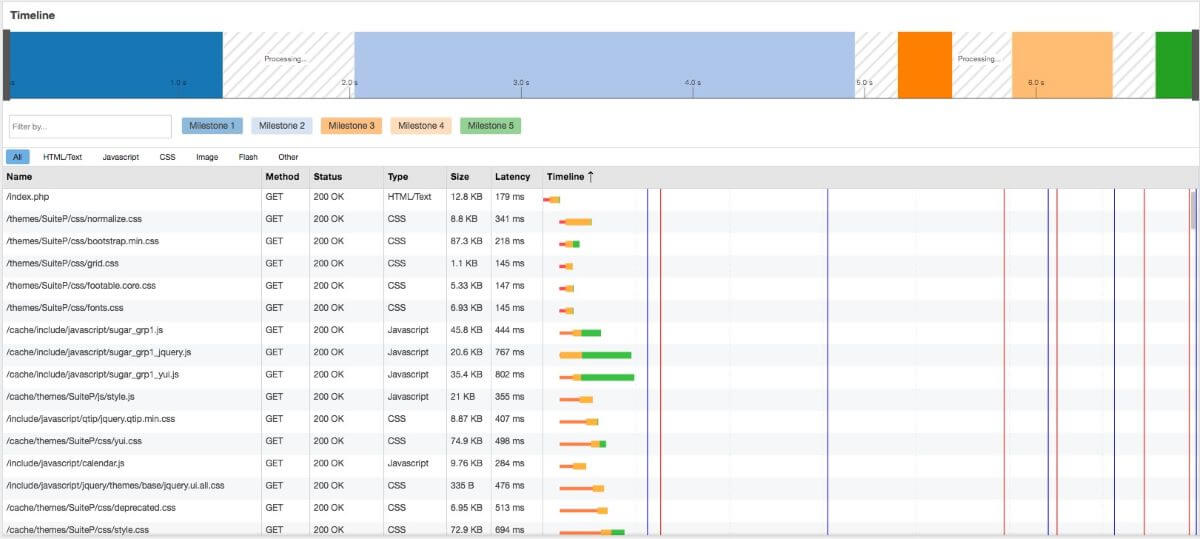The image size is (1200, 539).
Task: Sort by the Type column header
Action: pyautogui.click(x=414, y=177)
